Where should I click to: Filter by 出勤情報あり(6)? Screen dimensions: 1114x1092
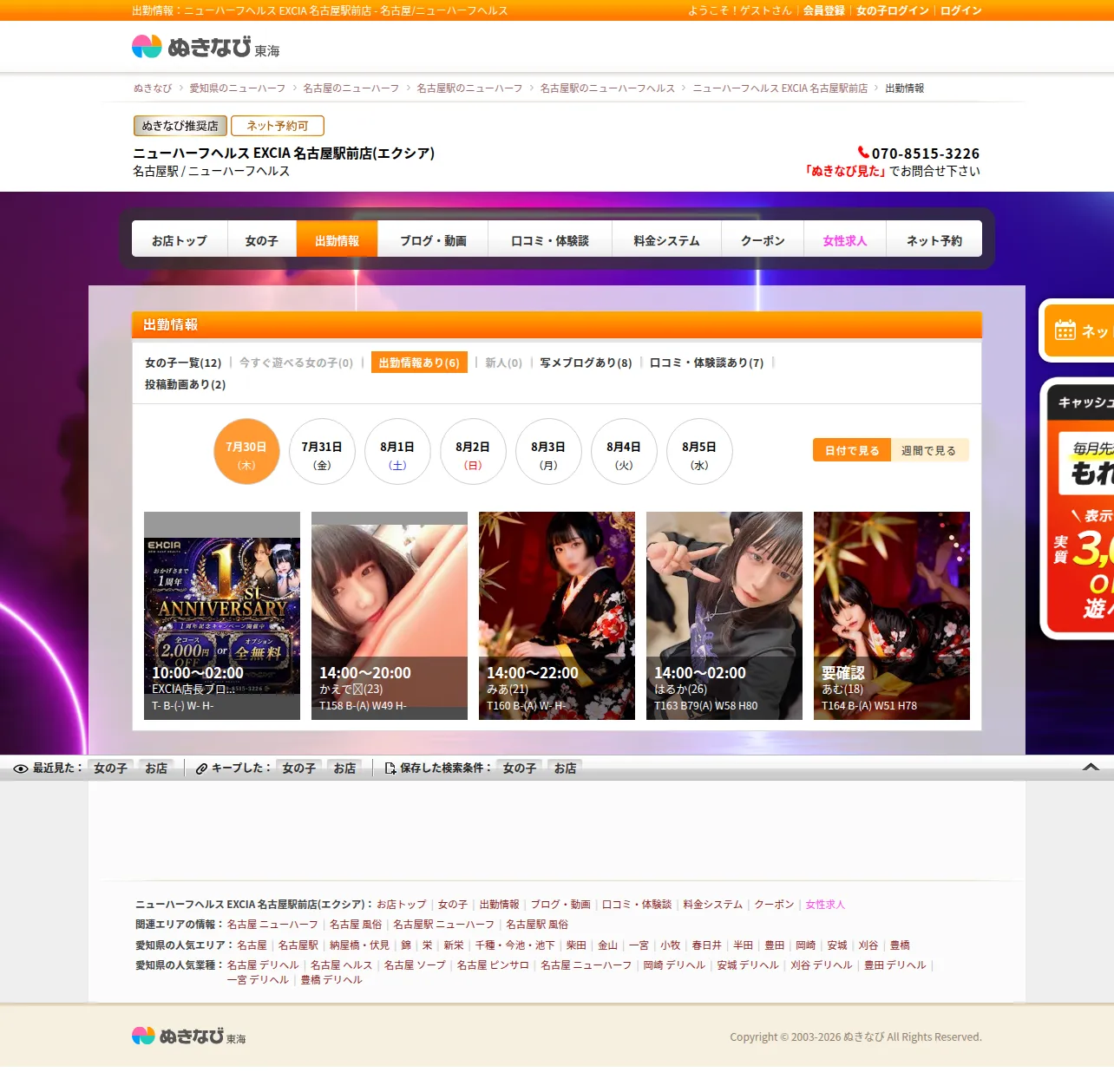[419, 363]
